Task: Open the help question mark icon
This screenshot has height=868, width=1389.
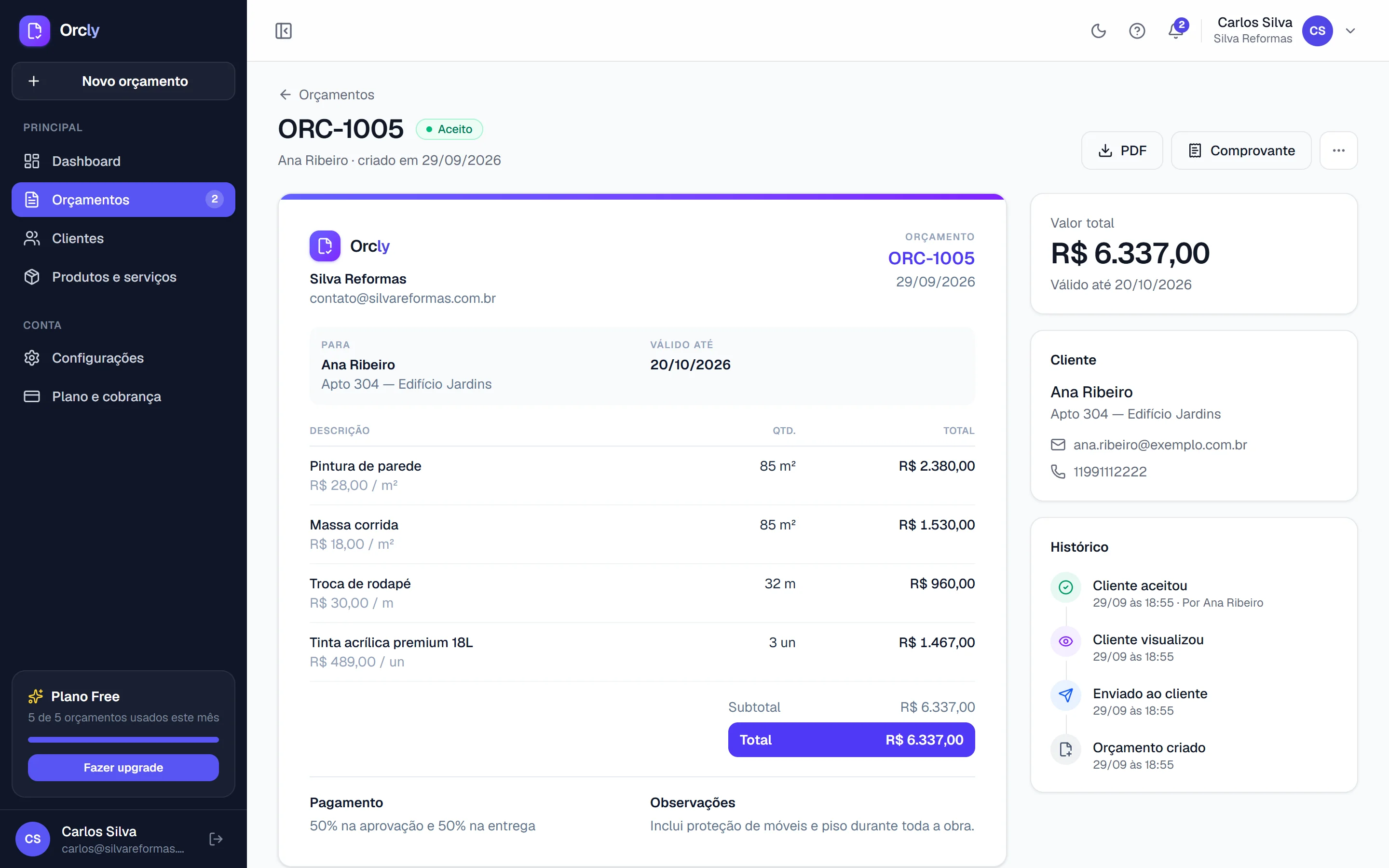Action: pos(1136,30)
